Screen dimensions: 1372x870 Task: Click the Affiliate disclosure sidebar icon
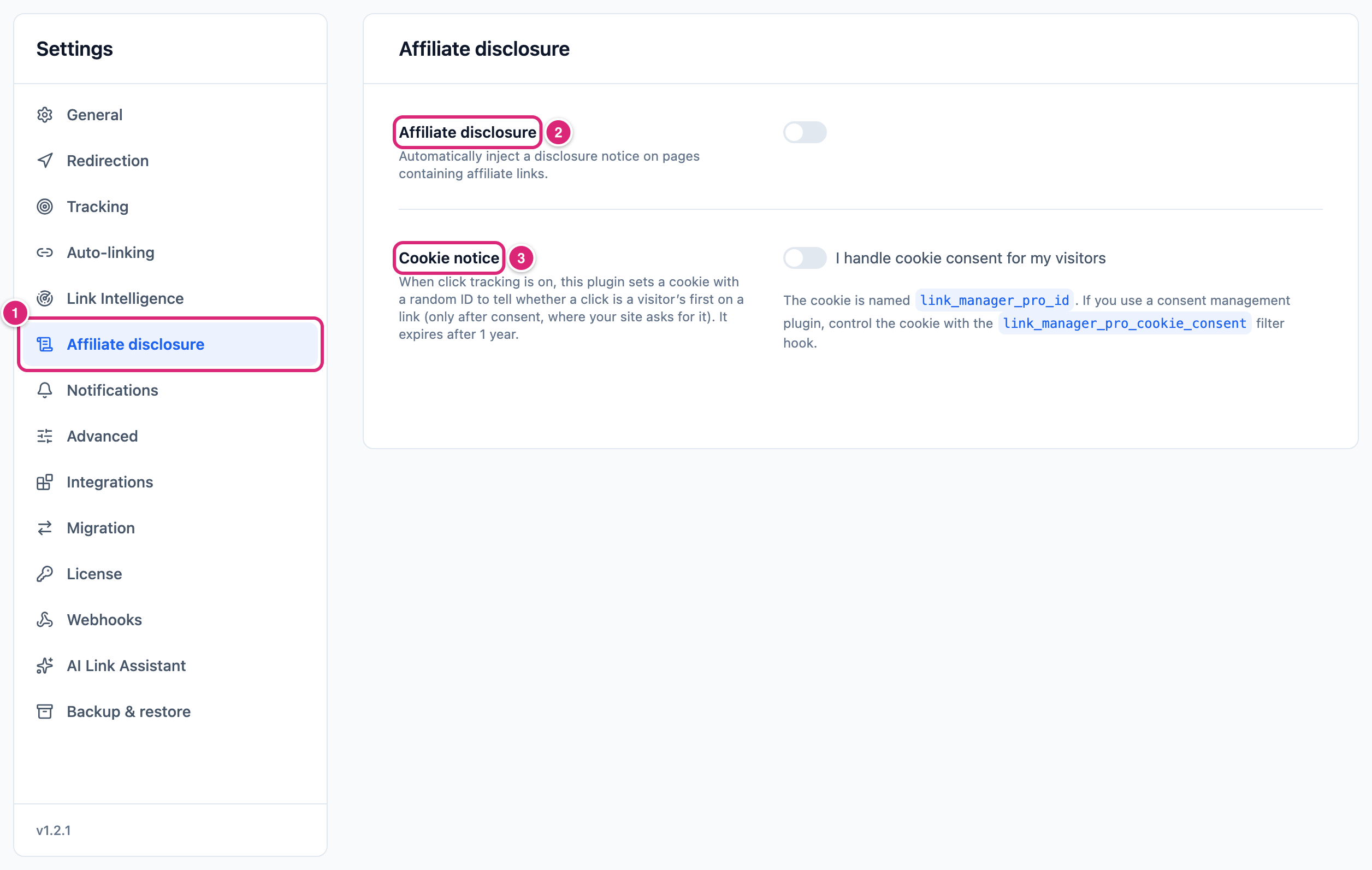44,344
